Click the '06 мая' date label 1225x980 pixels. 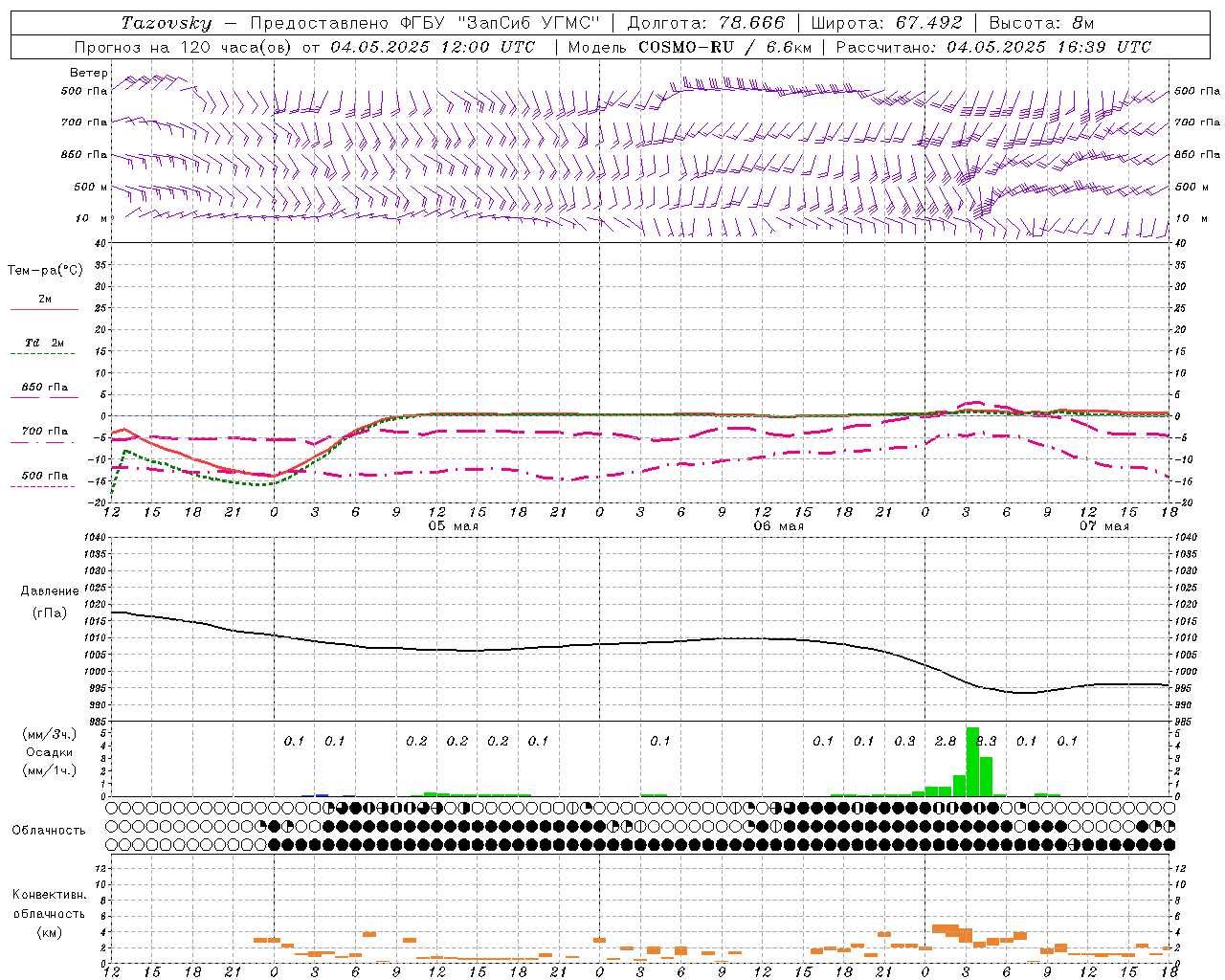coord(779,526)
